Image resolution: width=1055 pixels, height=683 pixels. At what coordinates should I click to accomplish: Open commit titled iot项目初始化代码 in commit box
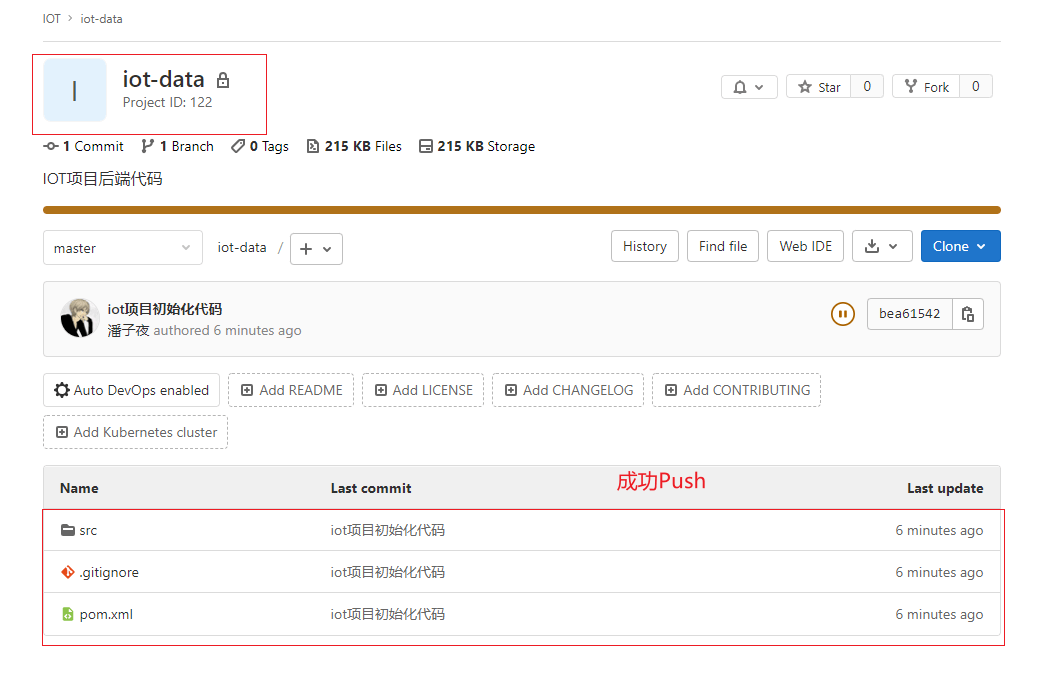pos(165,309)
